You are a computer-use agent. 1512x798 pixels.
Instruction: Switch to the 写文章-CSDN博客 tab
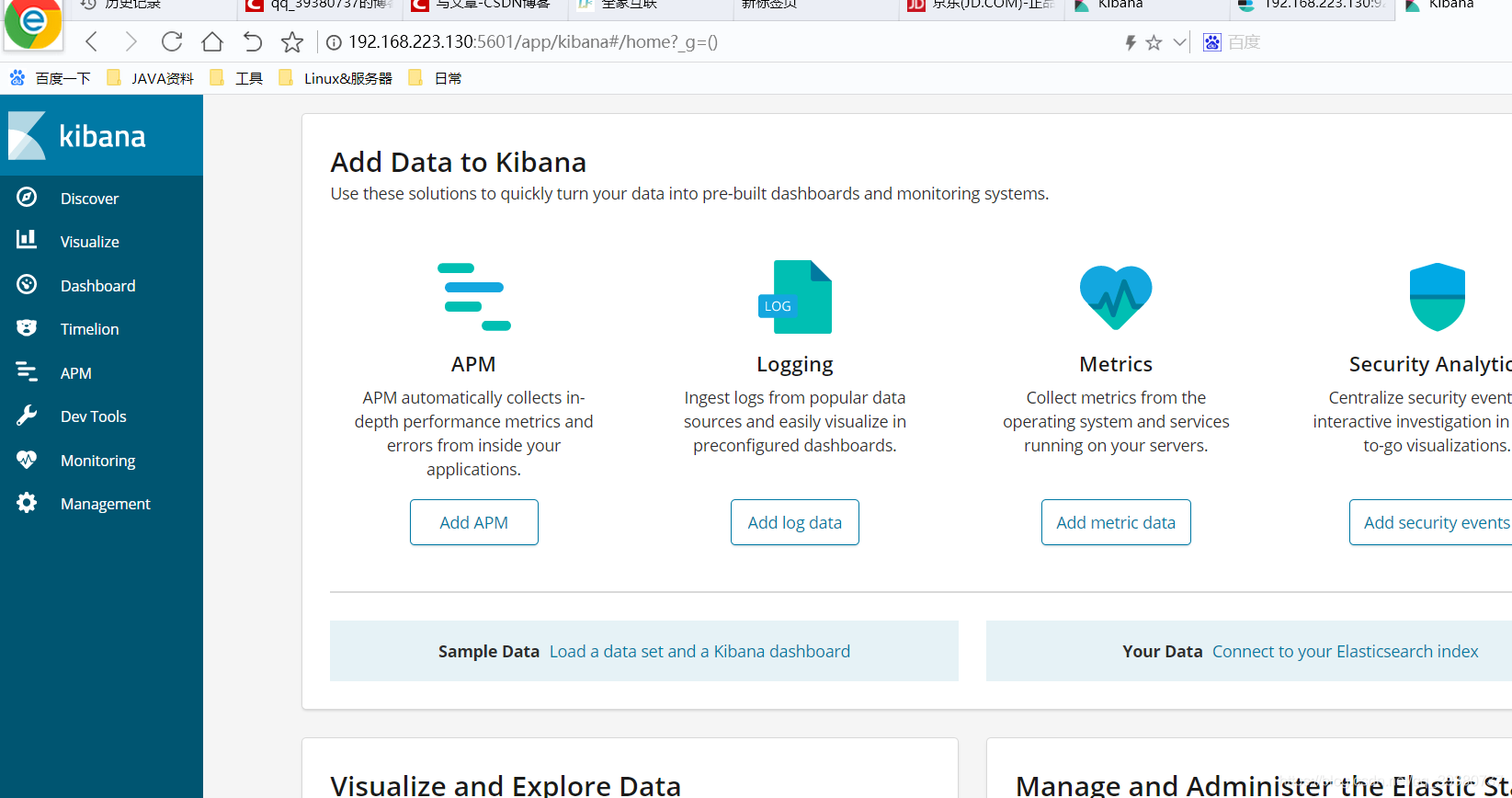click(484, 7)
